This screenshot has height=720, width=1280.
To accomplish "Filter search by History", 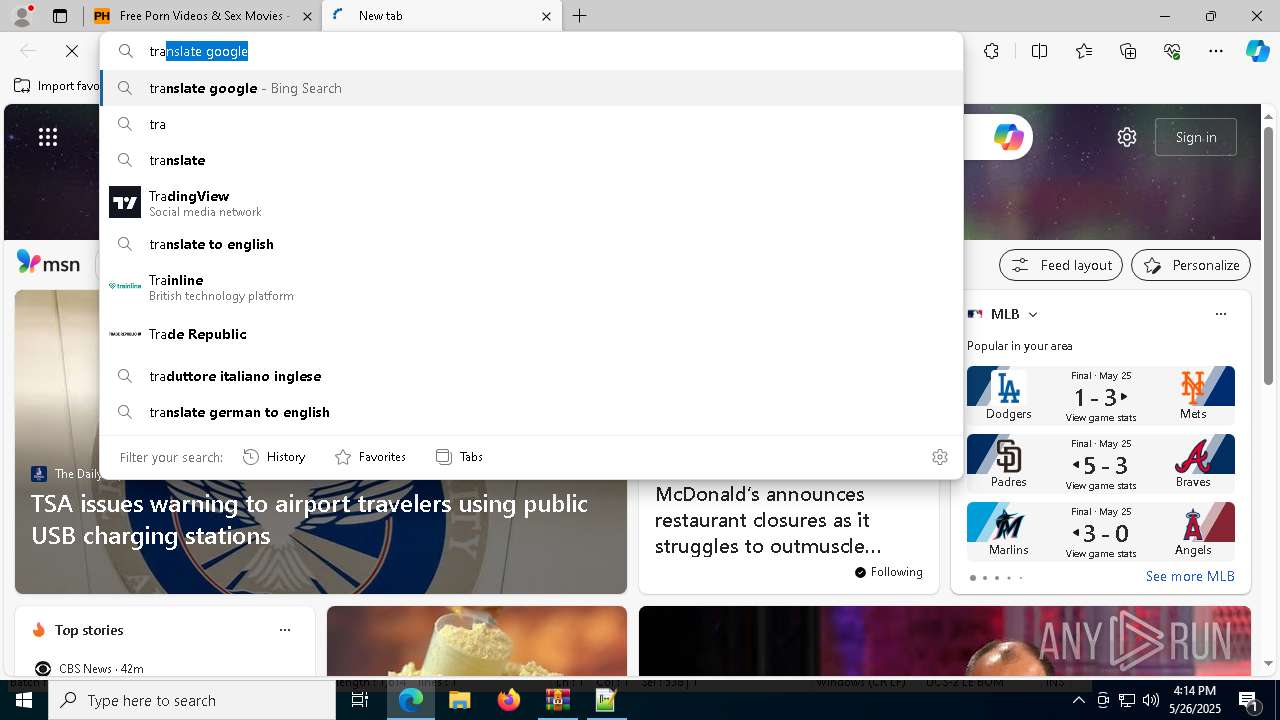I will click(274, 457).
